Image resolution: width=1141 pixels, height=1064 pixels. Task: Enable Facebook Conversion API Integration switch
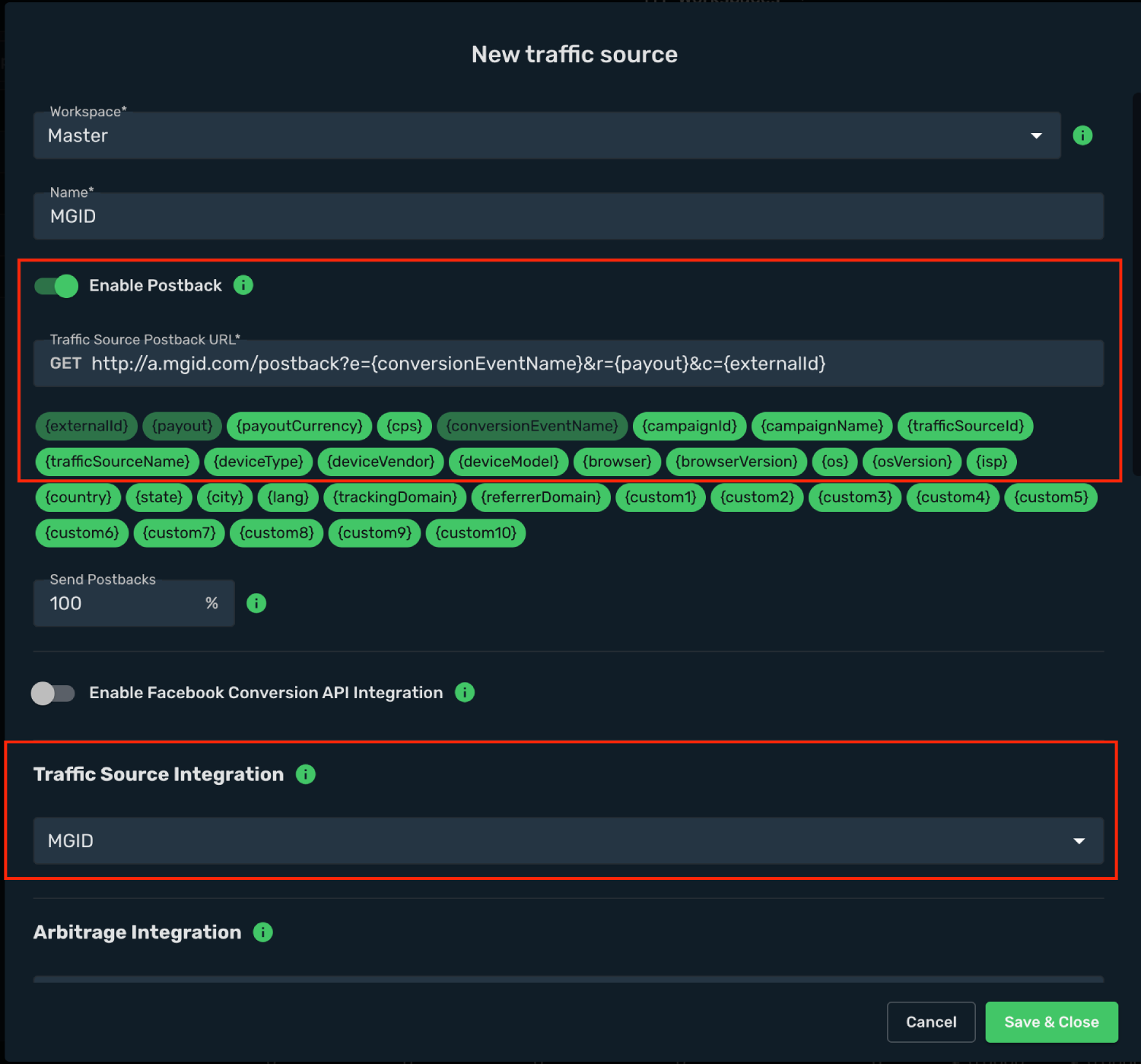pyautogui.click(x=53, y=693)
